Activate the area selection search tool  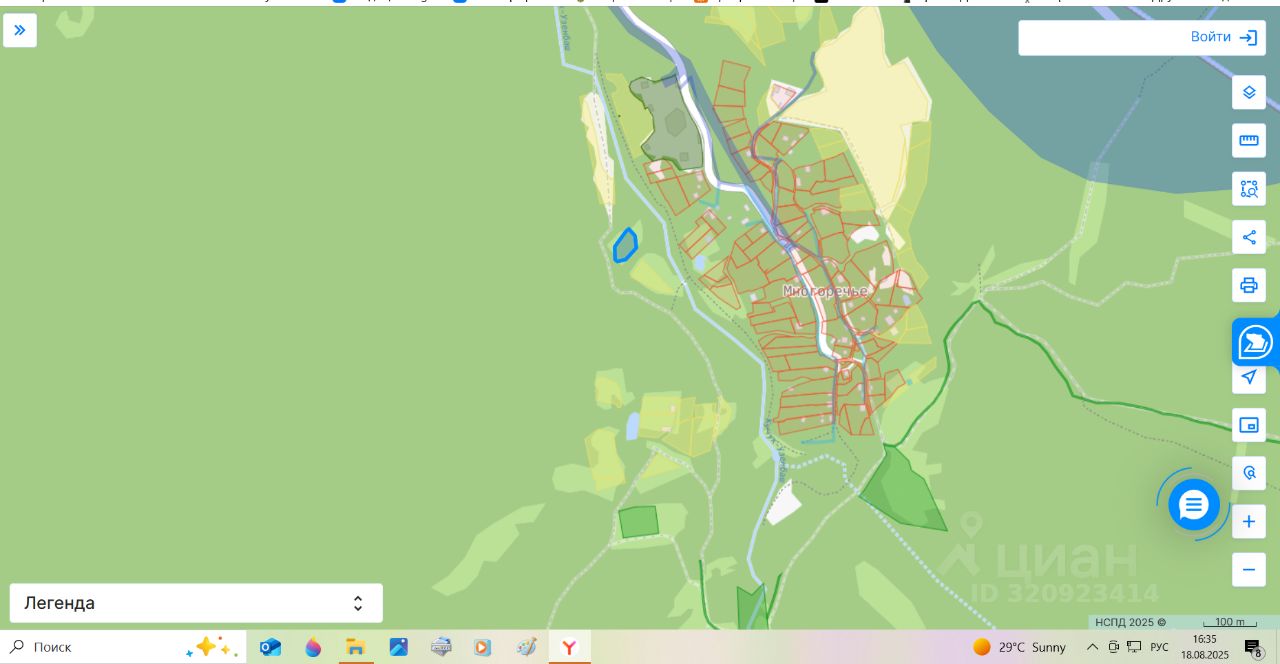tap(1249, 189)
